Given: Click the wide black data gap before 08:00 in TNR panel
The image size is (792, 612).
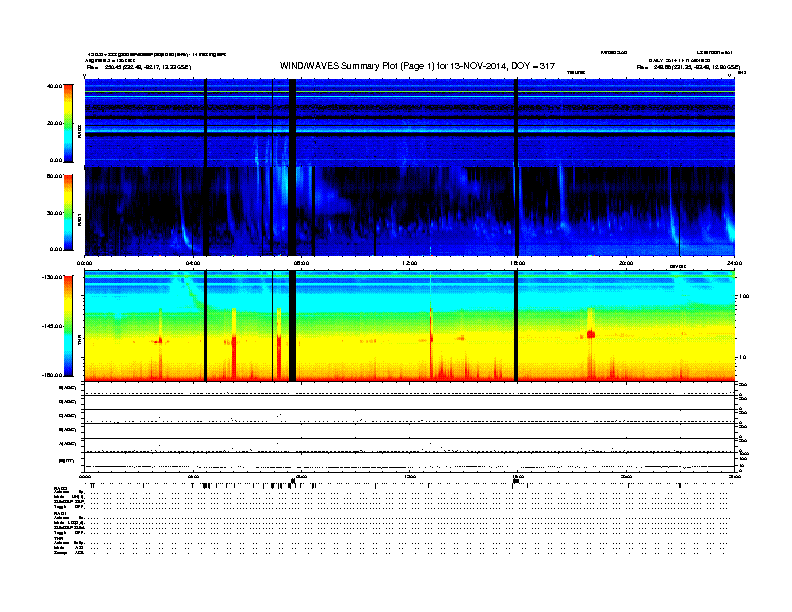Looking at the screenshot, I should pos(292,326).
